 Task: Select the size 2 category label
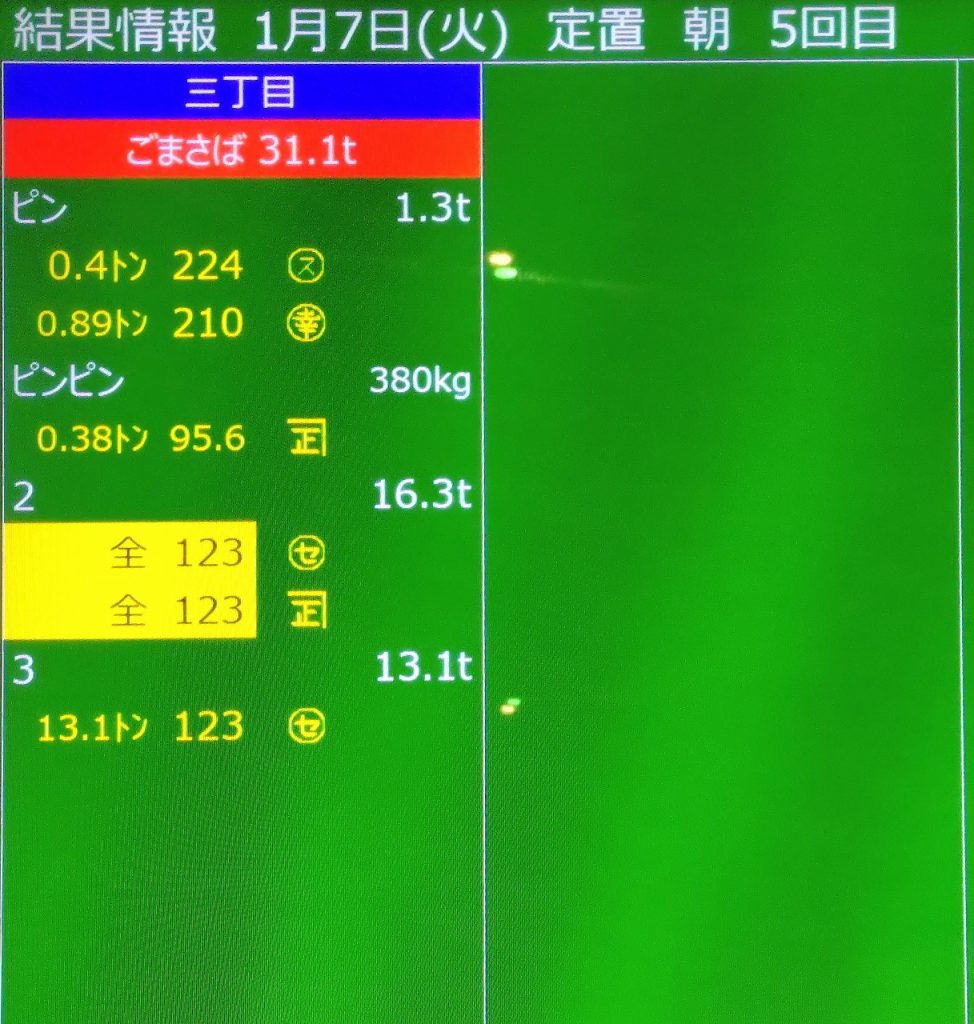(22, 497)
